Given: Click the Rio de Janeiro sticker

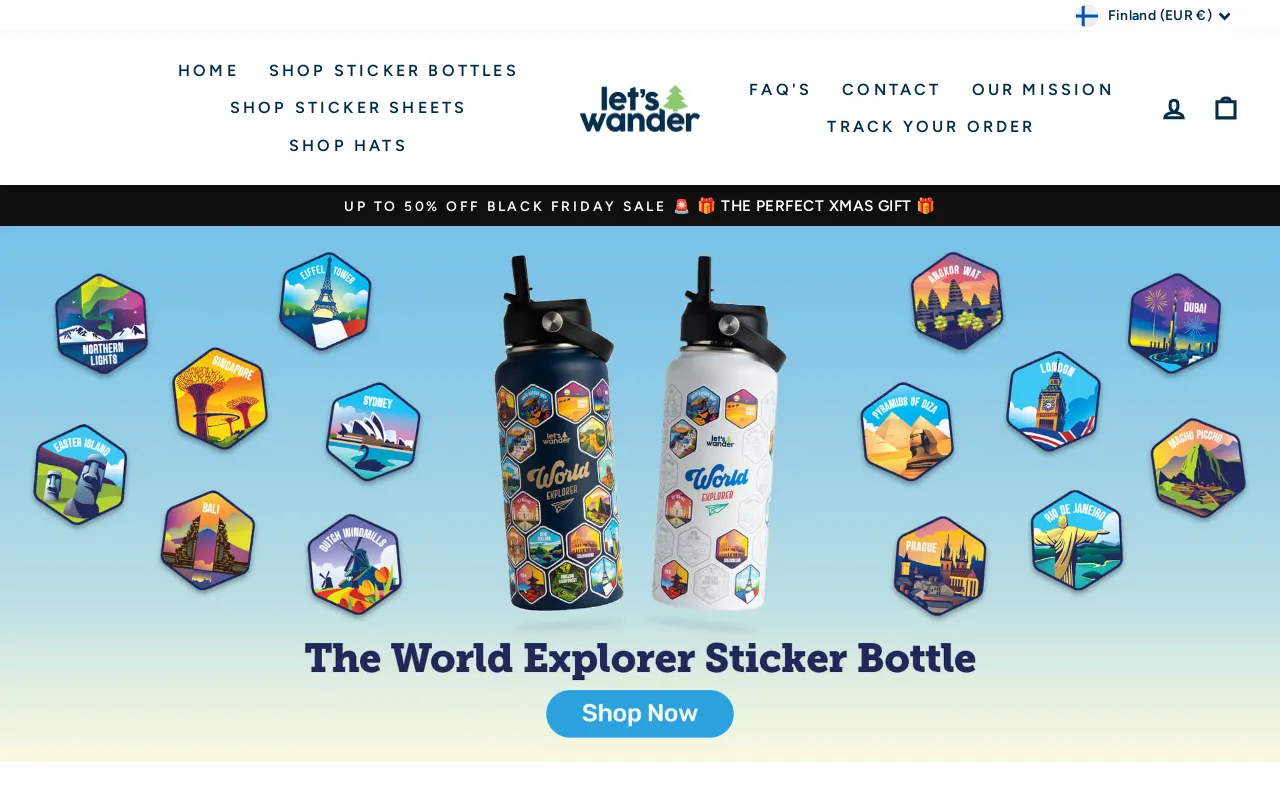Looking at the screenshot, I should coord(1077,540).
